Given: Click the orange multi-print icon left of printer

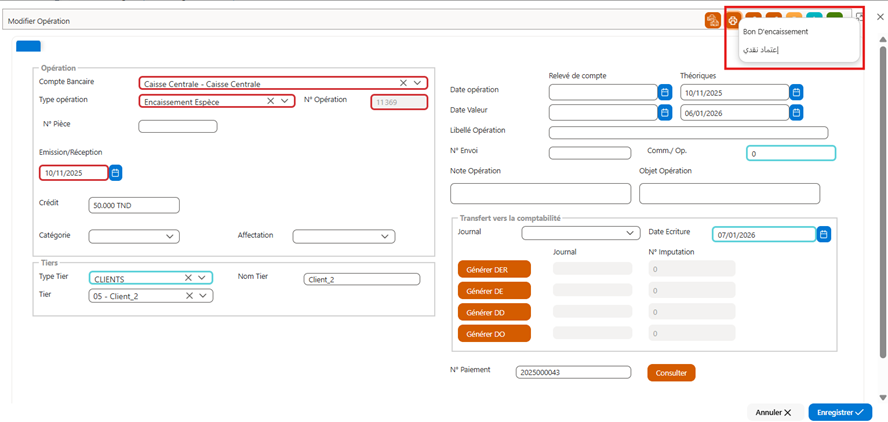Looking at the screenshot, I should point(713,21).
